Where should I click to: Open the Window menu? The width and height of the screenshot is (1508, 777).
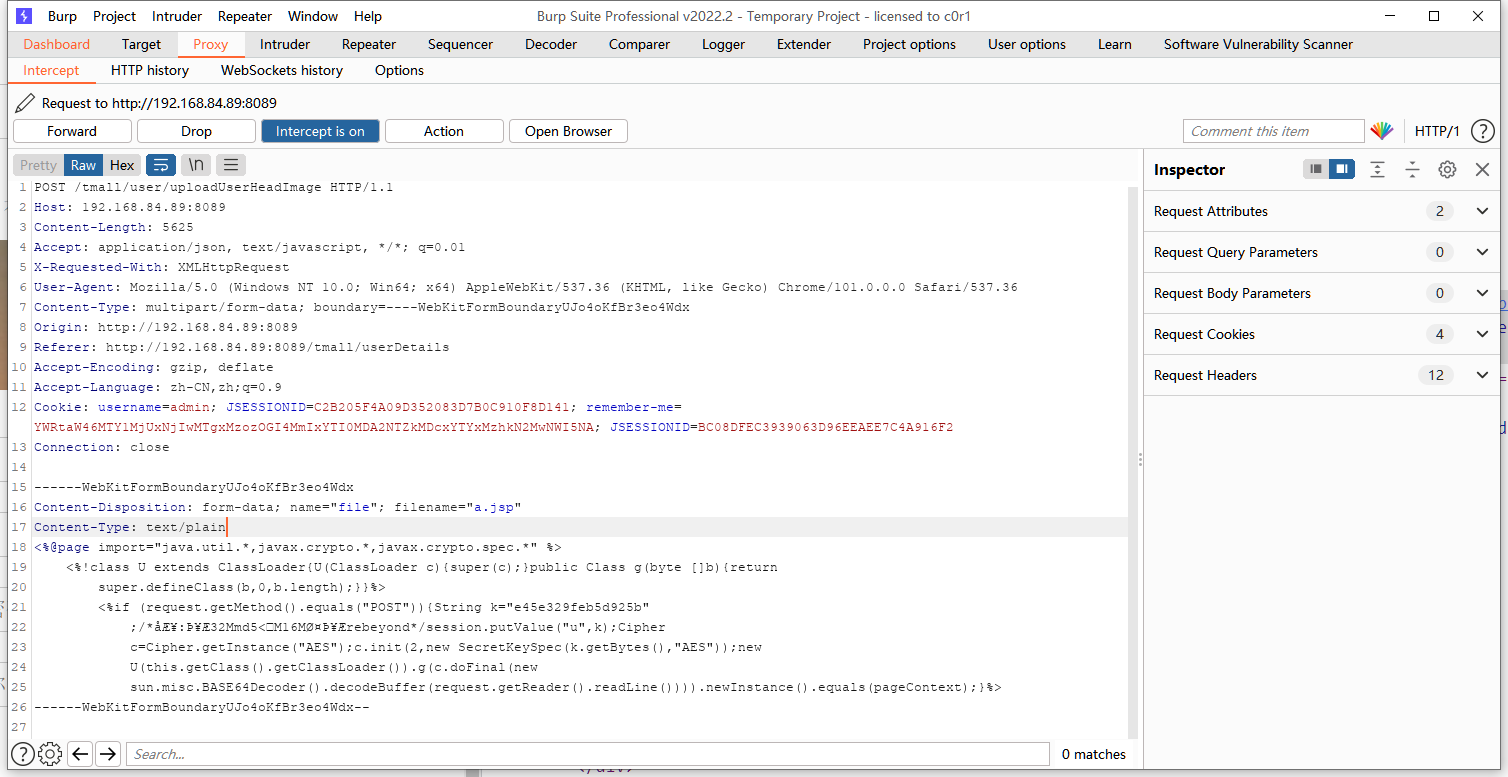(x=313, y=16)
